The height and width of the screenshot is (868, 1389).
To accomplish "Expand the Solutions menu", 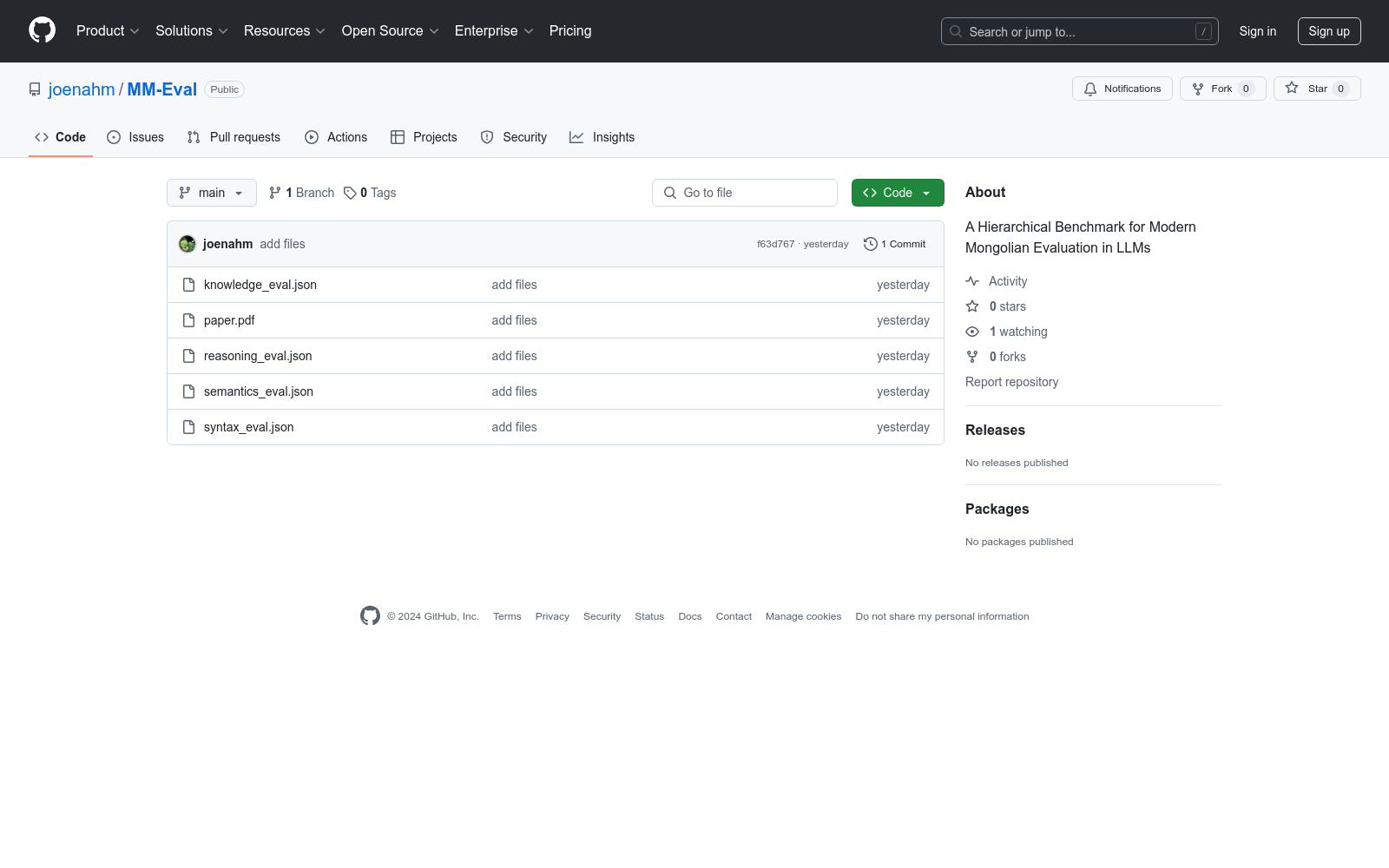I will click(192, 30).
